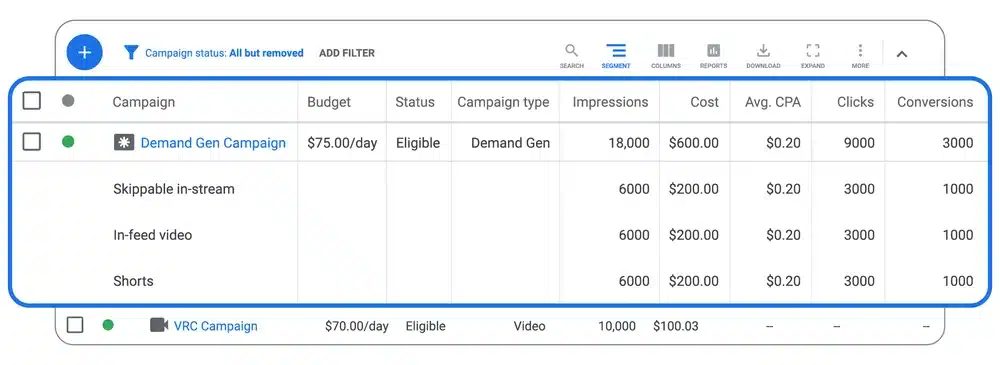Check the Demand Gen Campaign row checkbox

coord(32,142)
